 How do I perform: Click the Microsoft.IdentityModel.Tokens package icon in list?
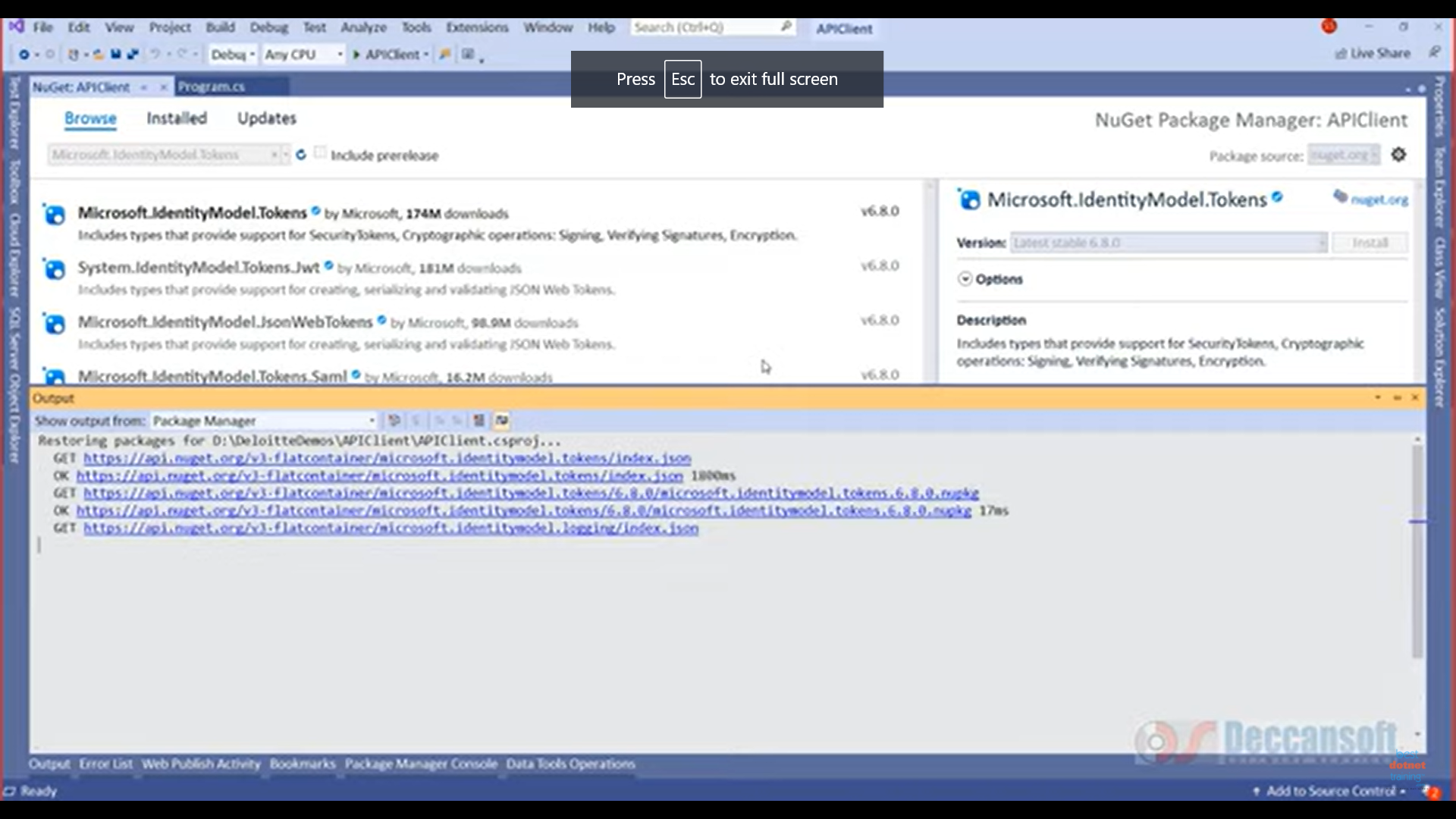coord(54,215)
